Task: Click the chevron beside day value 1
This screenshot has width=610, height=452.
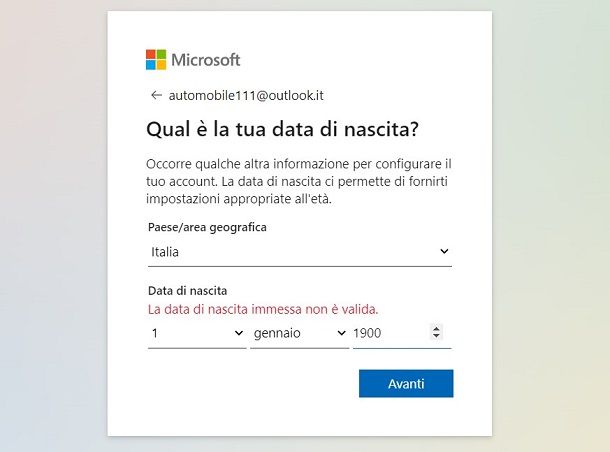Action: [x=238, y=333]
